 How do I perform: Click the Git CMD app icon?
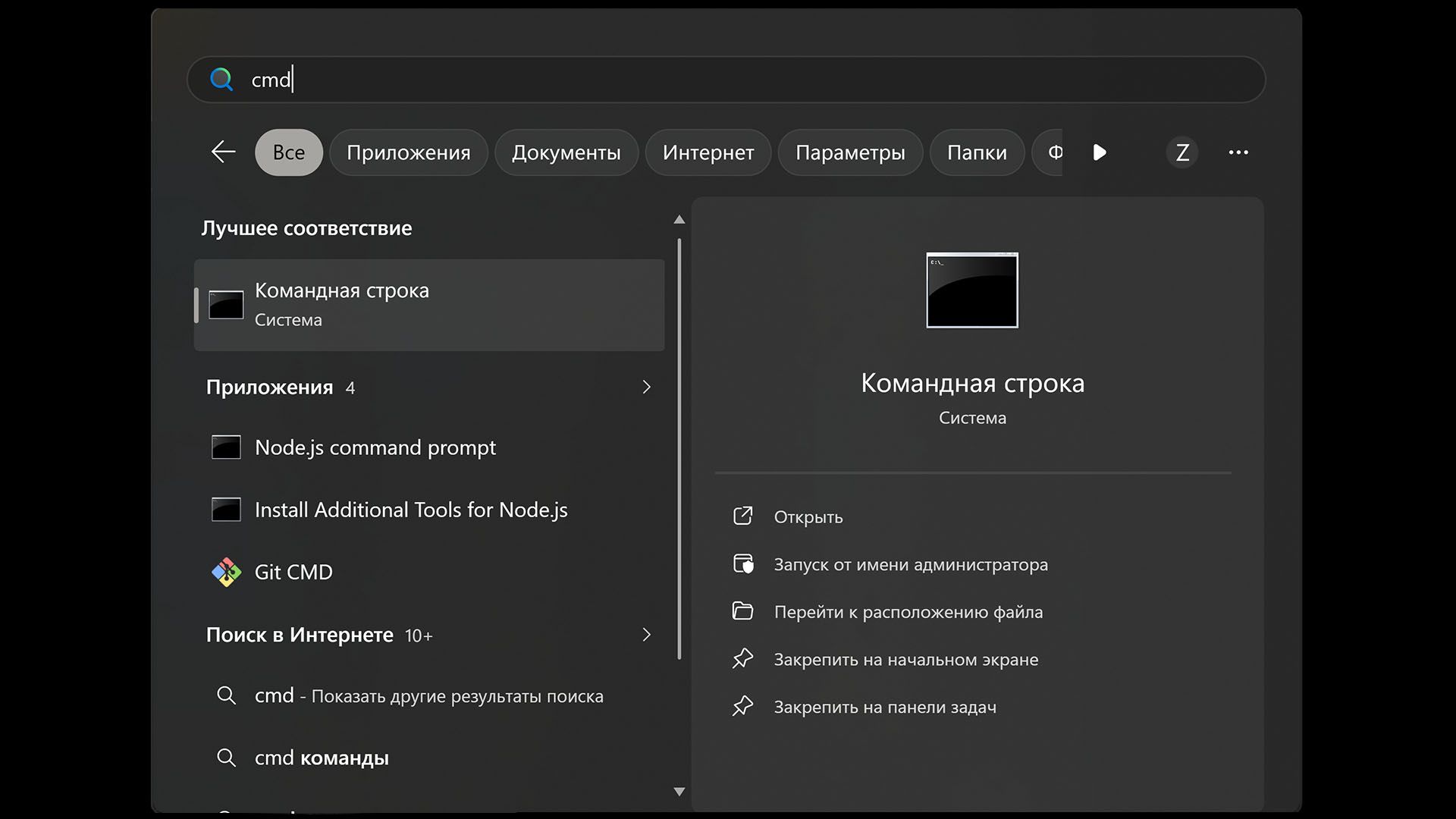(x=226, y=573)
